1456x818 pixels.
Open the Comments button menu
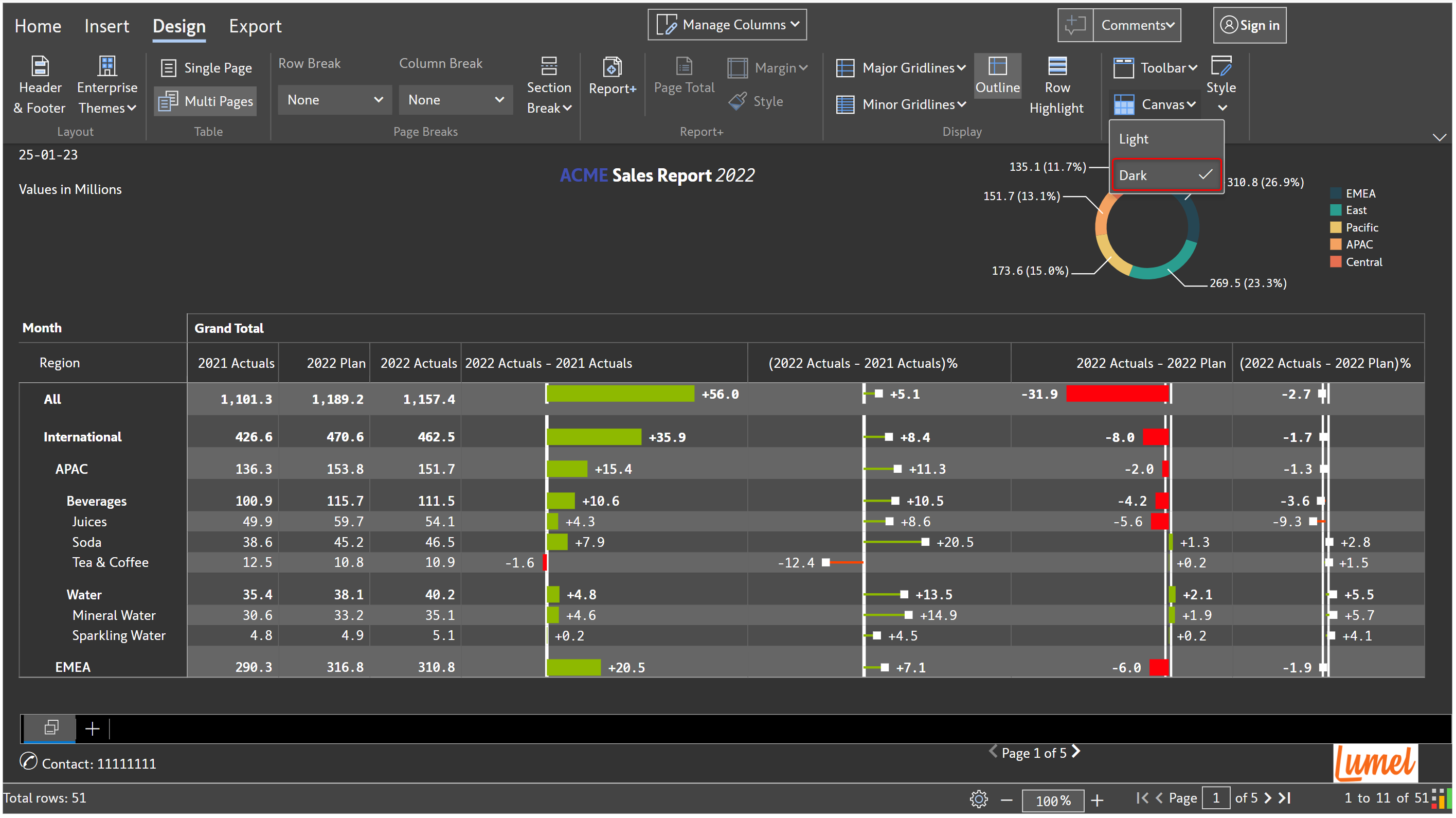point(1137,25)
